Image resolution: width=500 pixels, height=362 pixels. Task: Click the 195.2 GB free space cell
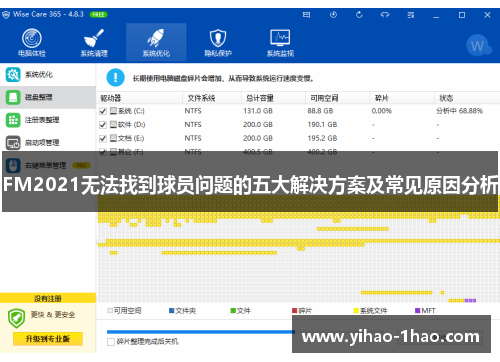[x=322, y=138]
